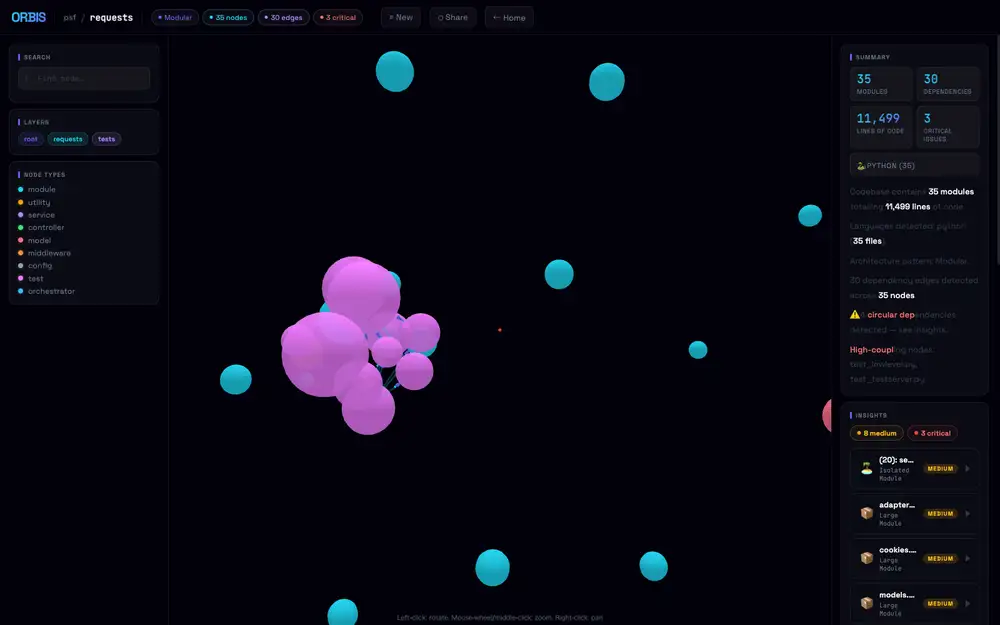Click the box icon beside adapter insight
1000x625 pixels.
(866, 513)
